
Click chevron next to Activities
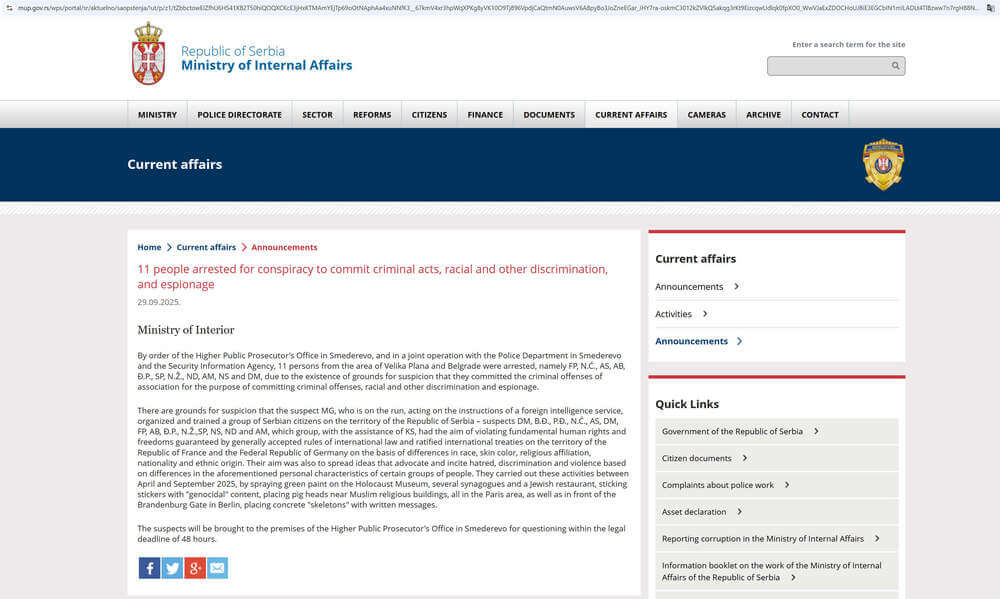point(705,314)
